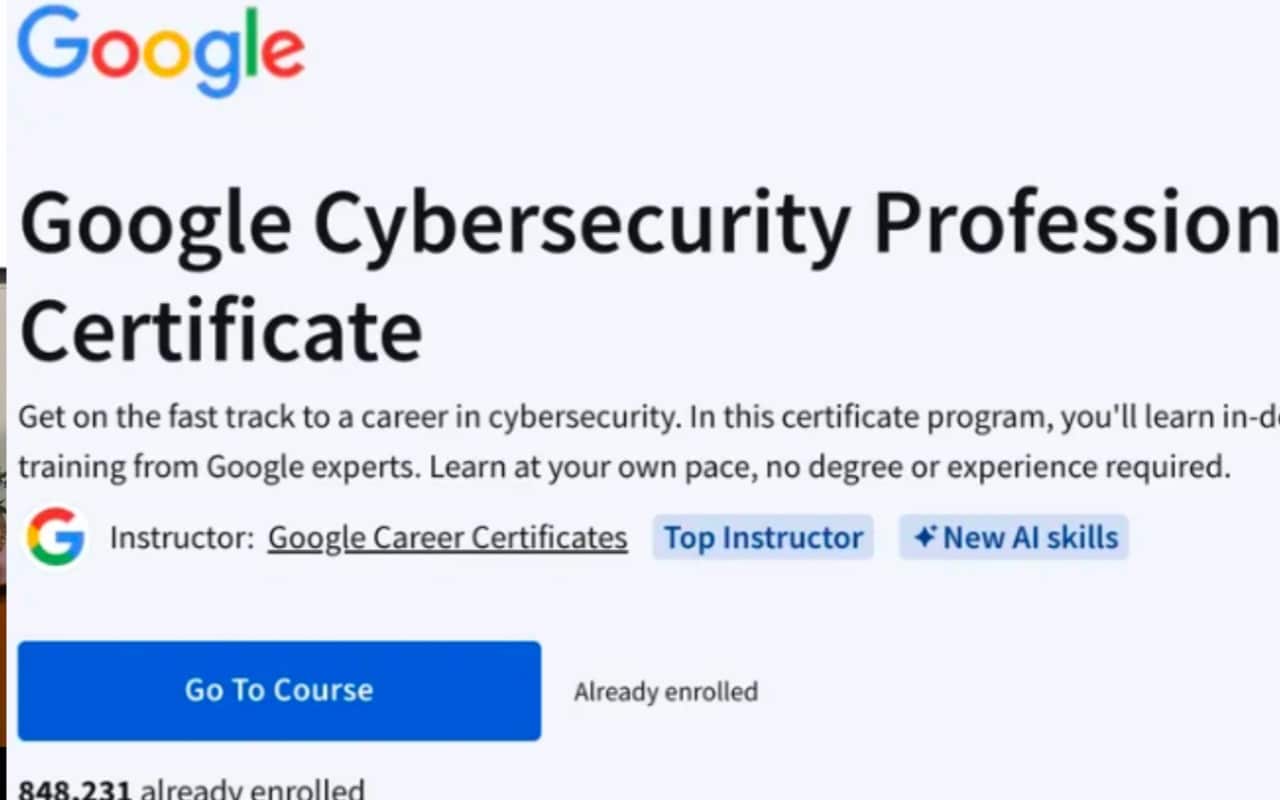This screenshot has width=1280, height=800.
Task: Click the Google wordmark logo at top
Action: click(160, 50)
